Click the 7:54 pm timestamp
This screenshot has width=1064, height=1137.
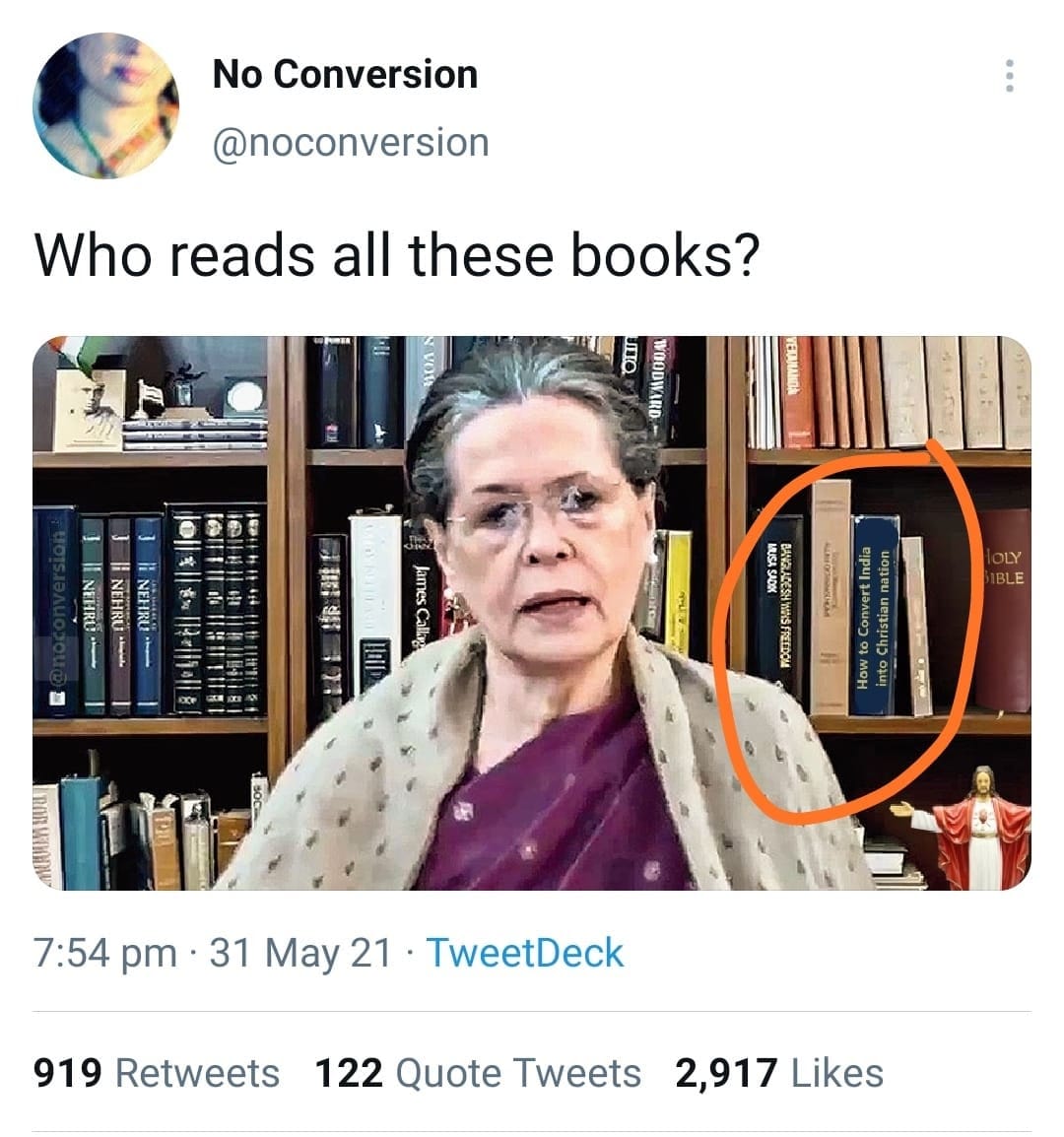[105, 953]
